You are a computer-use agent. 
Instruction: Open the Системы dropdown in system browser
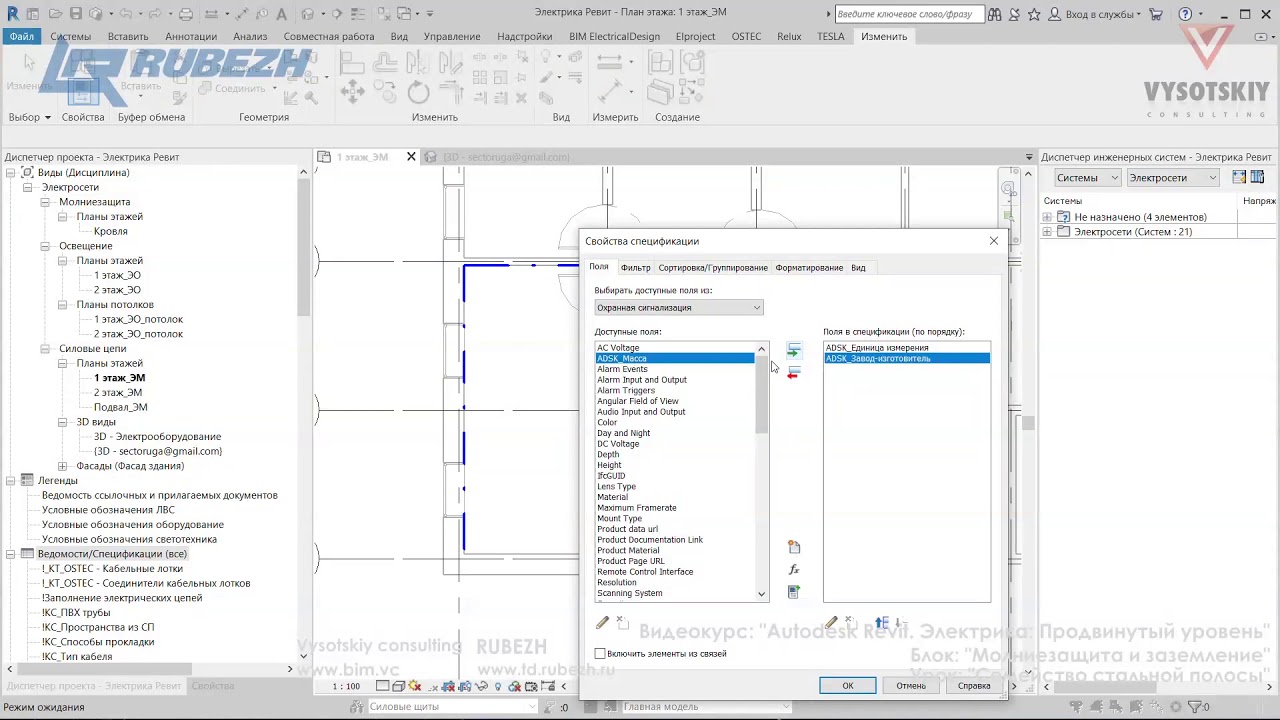pyautogui.click(x=1088, y=177)
